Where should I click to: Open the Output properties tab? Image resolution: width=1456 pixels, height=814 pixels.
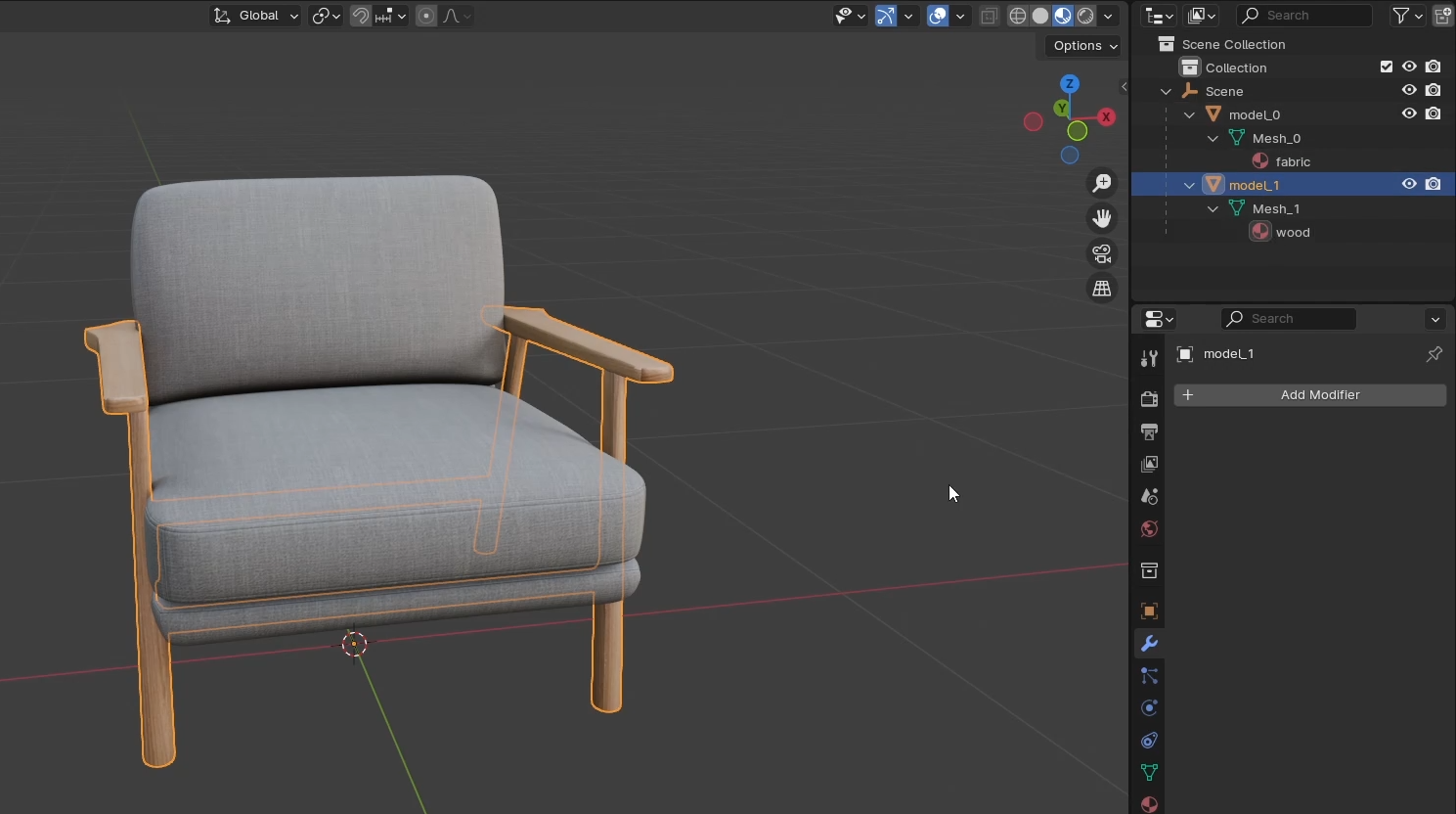click(x=1149, y=431)
